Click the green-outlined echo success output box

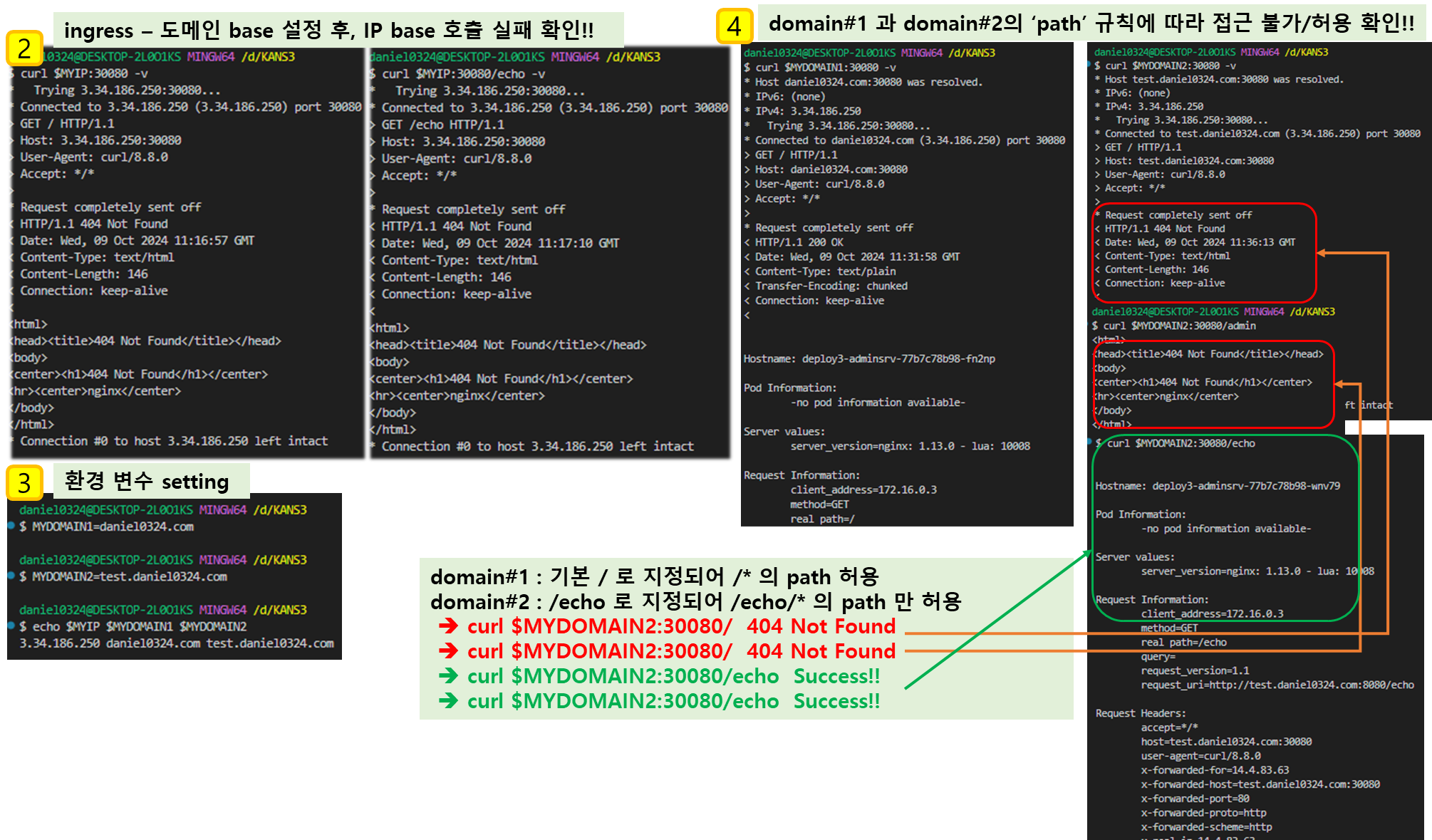1225,528
